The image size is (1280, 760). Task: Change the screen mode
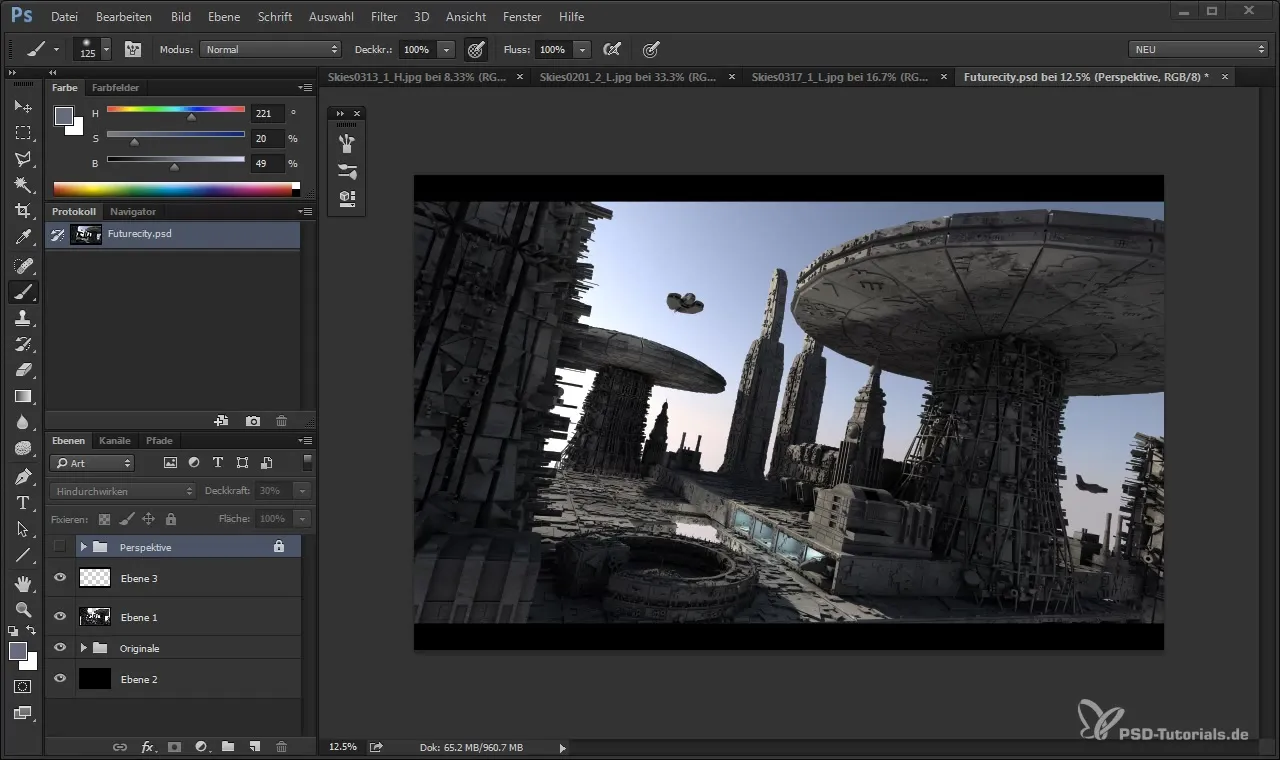pyautogui.click(x=23, y=713)
